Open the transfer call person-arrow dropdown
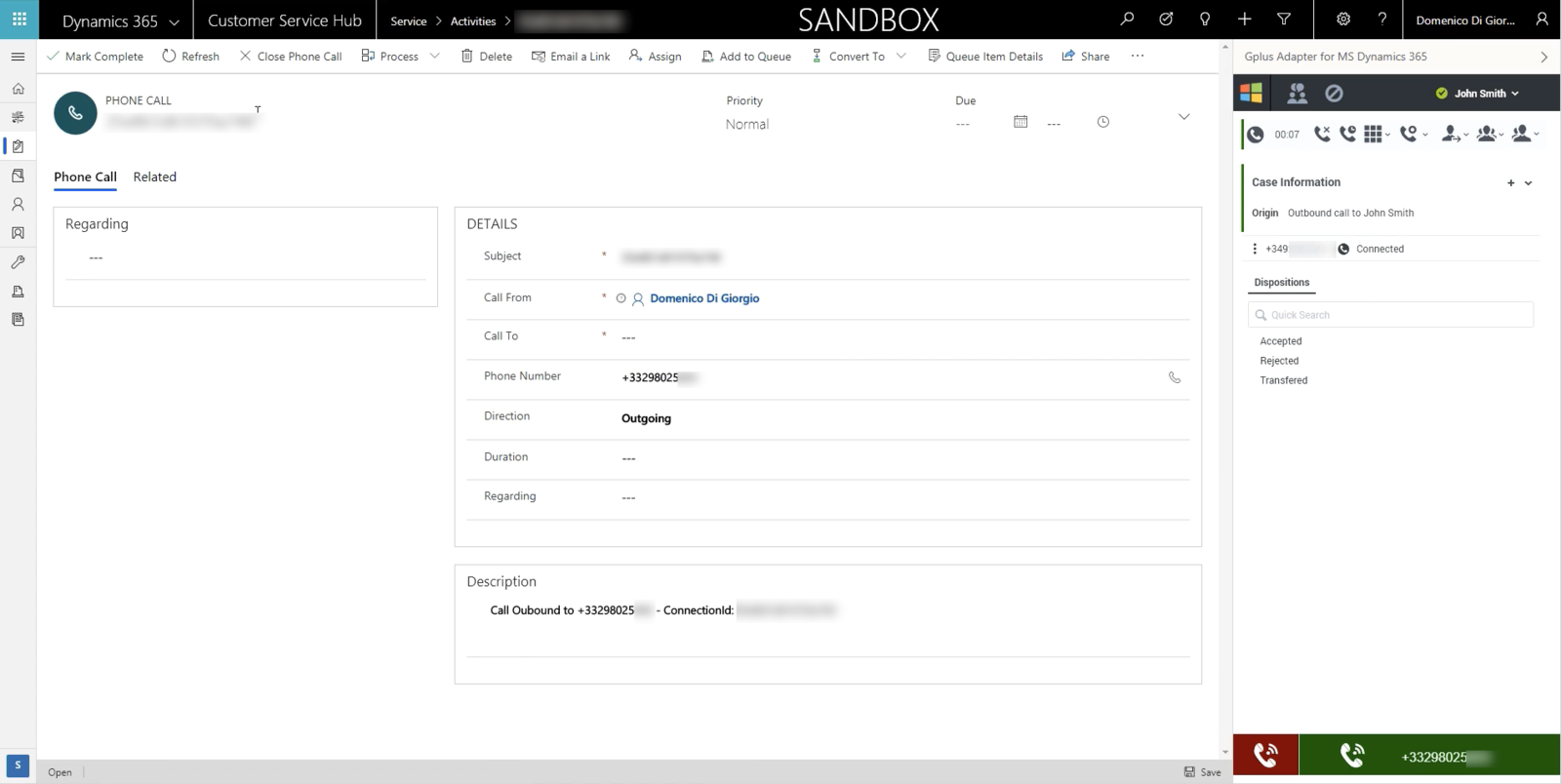 click(x=1455, y=134)
